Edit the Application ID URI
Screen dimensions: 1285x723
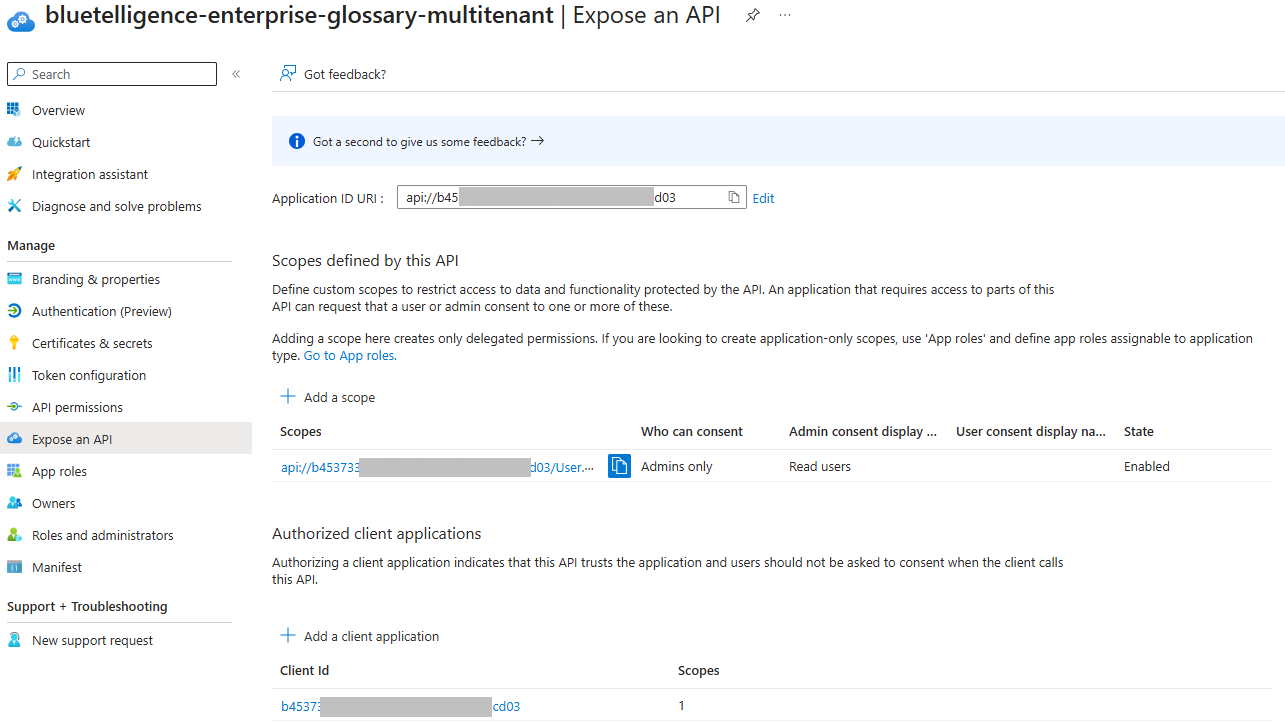764,198
